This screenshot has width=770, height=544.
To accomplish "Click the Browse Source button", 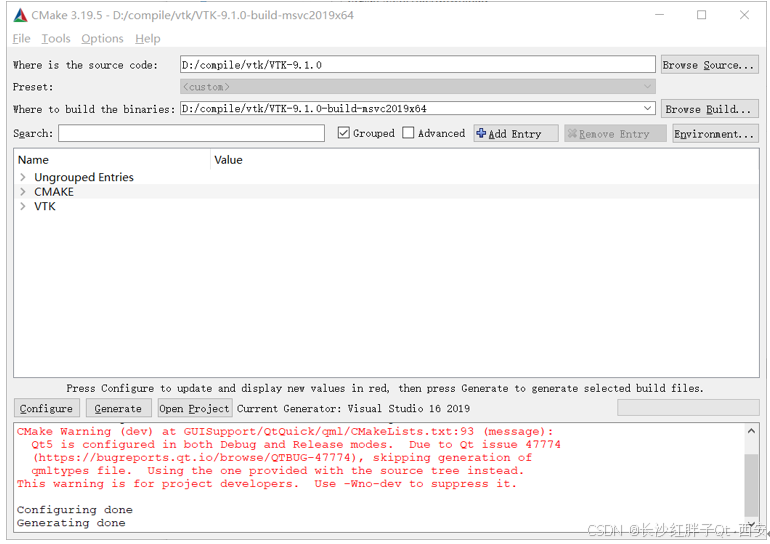I will point(710,65).
